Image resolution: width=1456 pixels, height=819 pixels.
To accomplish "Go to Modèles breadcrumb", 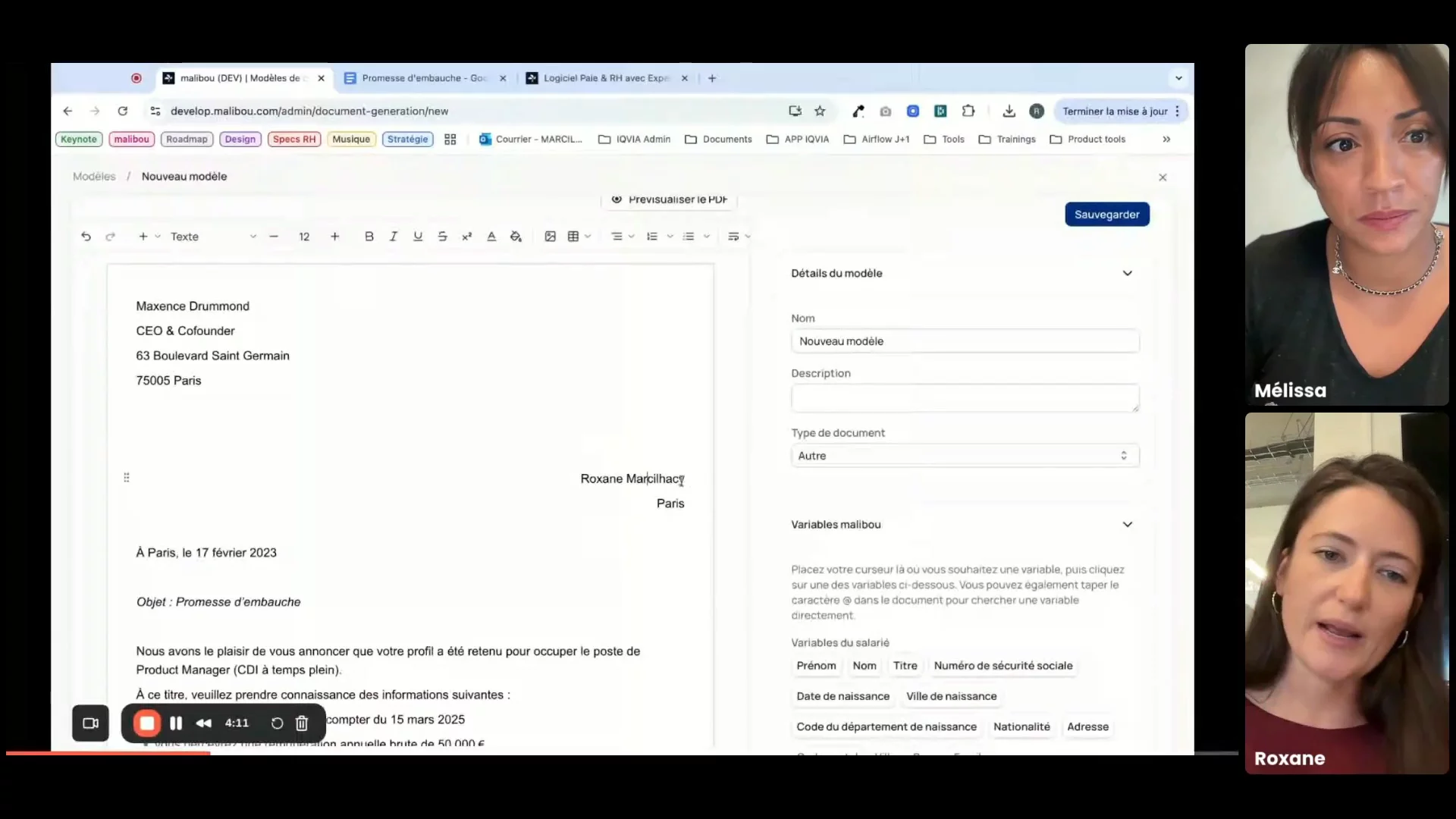I will pyautogui.click(x=94, y=177).
